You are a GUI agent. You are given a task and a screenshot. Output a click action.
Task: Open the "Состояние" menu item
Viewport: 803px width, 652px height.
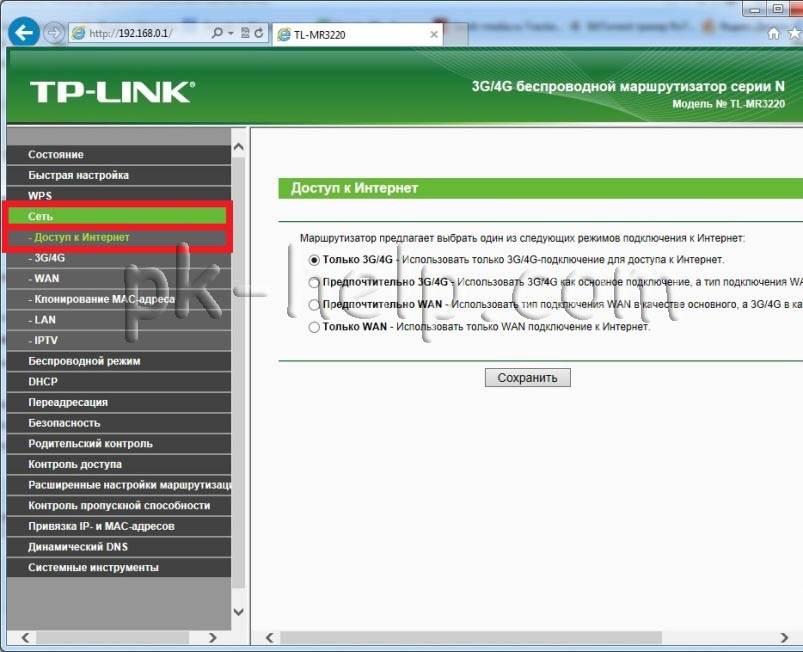tap(119, 155)
